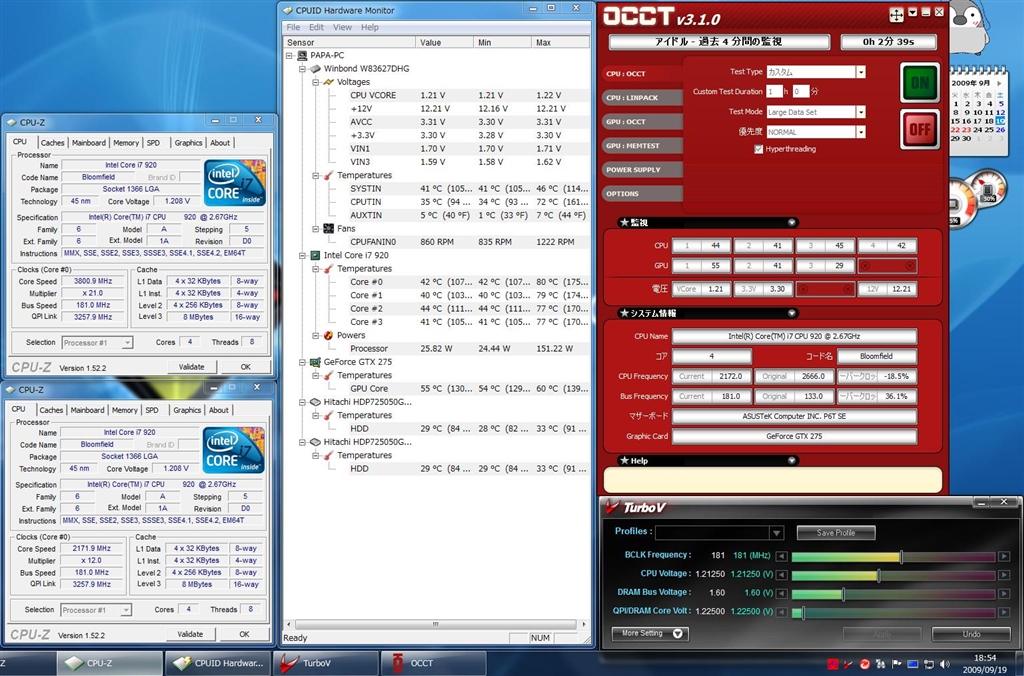Click the CPU Voltage increase arrow

(x=1003, y=575)
